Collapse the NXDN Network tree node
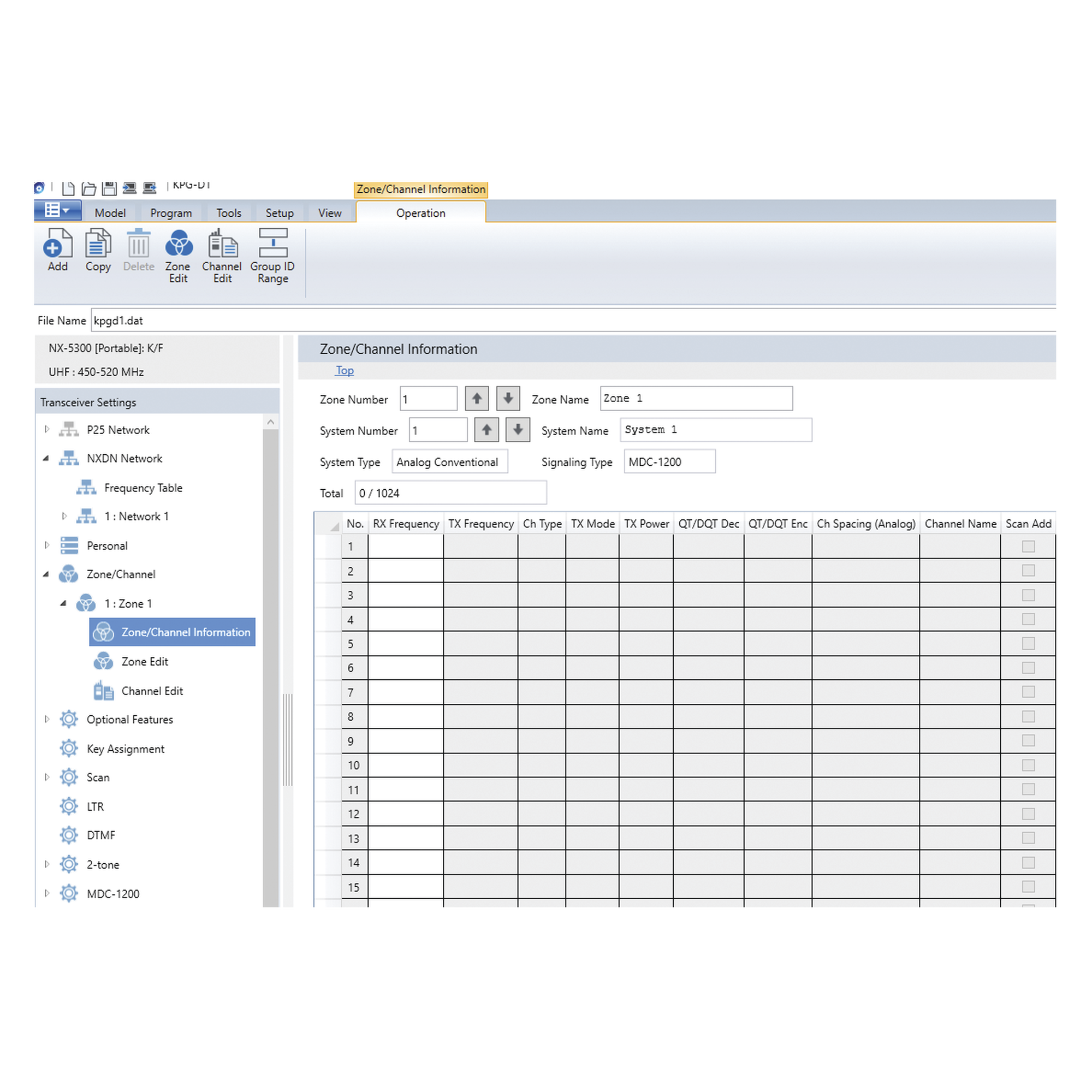This screenshot has height=1092, width=1092. (46, 459)
